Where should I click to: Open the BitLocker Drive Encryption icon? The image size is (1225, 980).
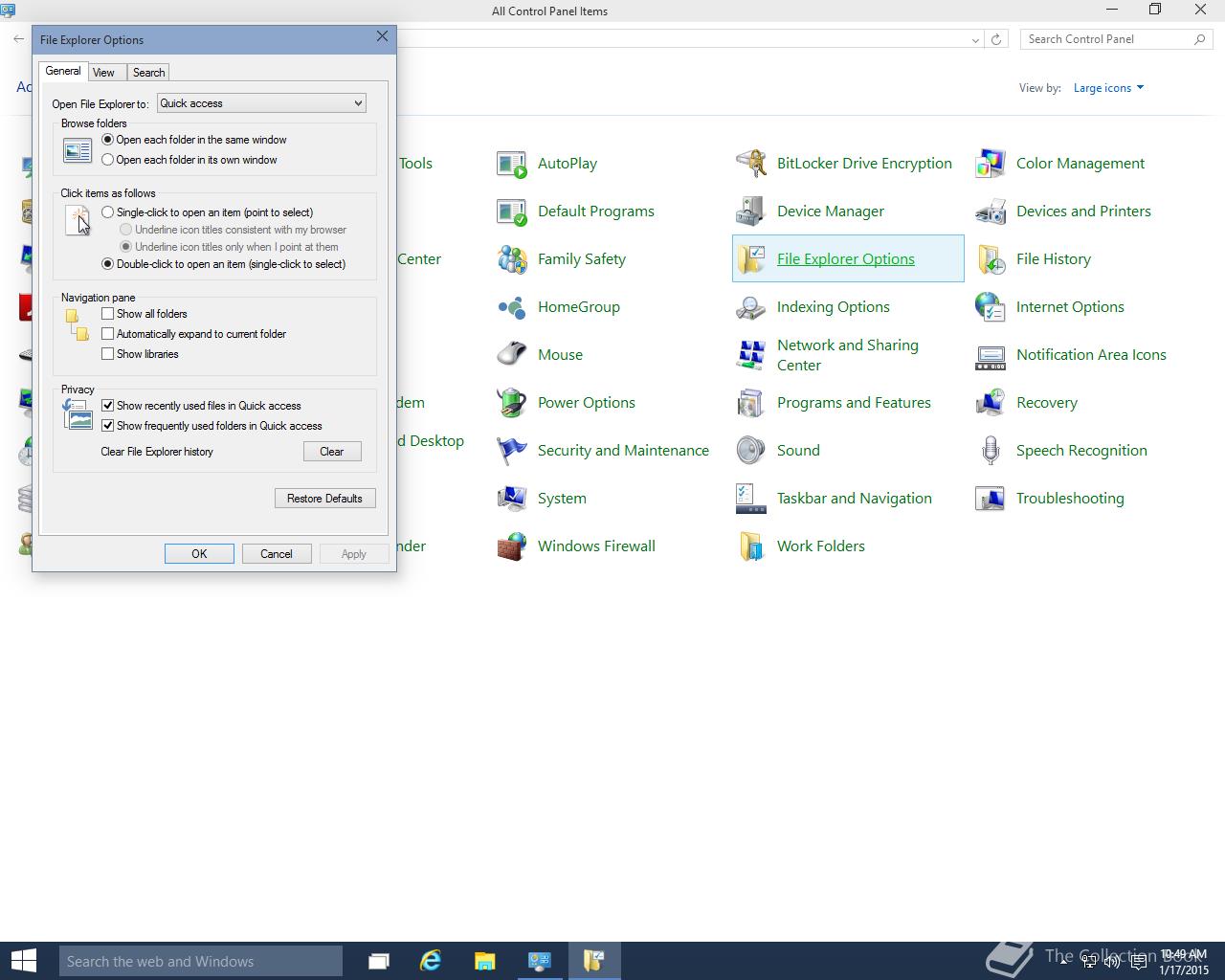coord(751,164)
